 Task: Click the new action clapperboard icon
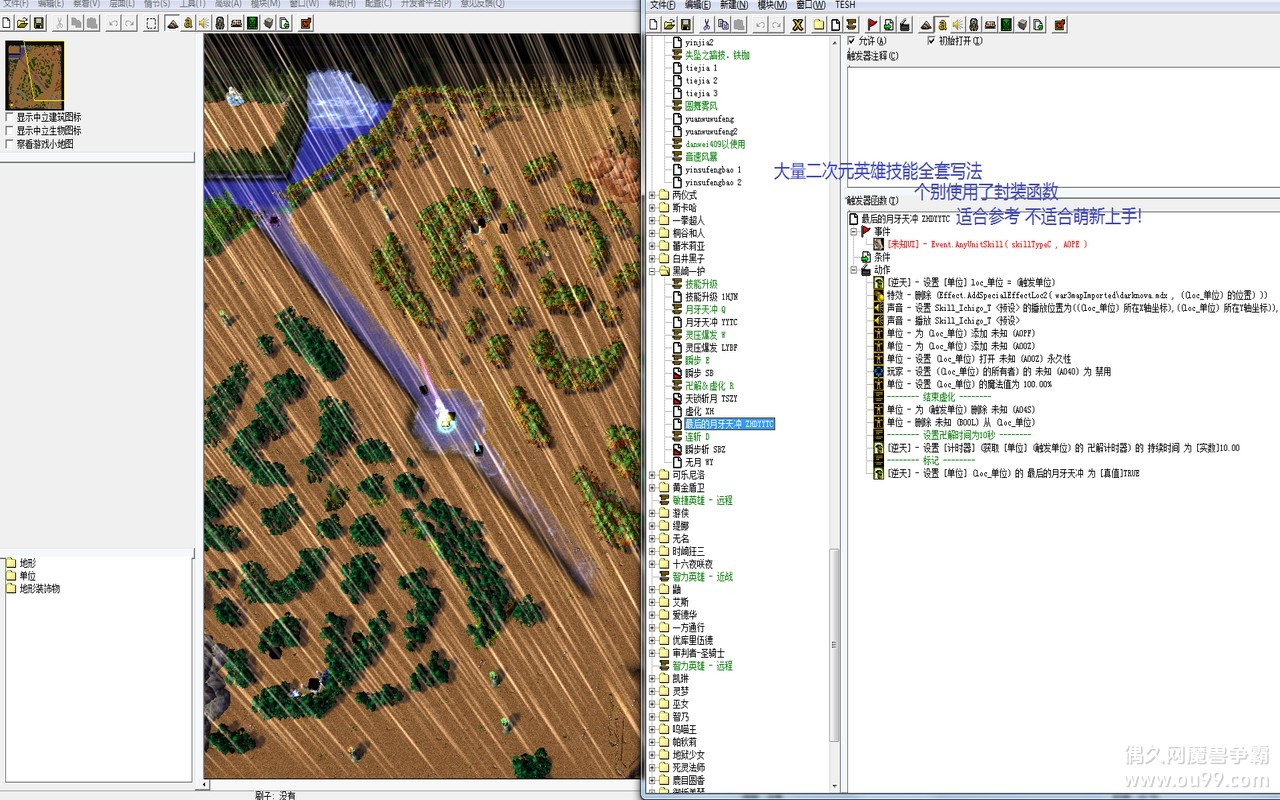click(906, 24)
